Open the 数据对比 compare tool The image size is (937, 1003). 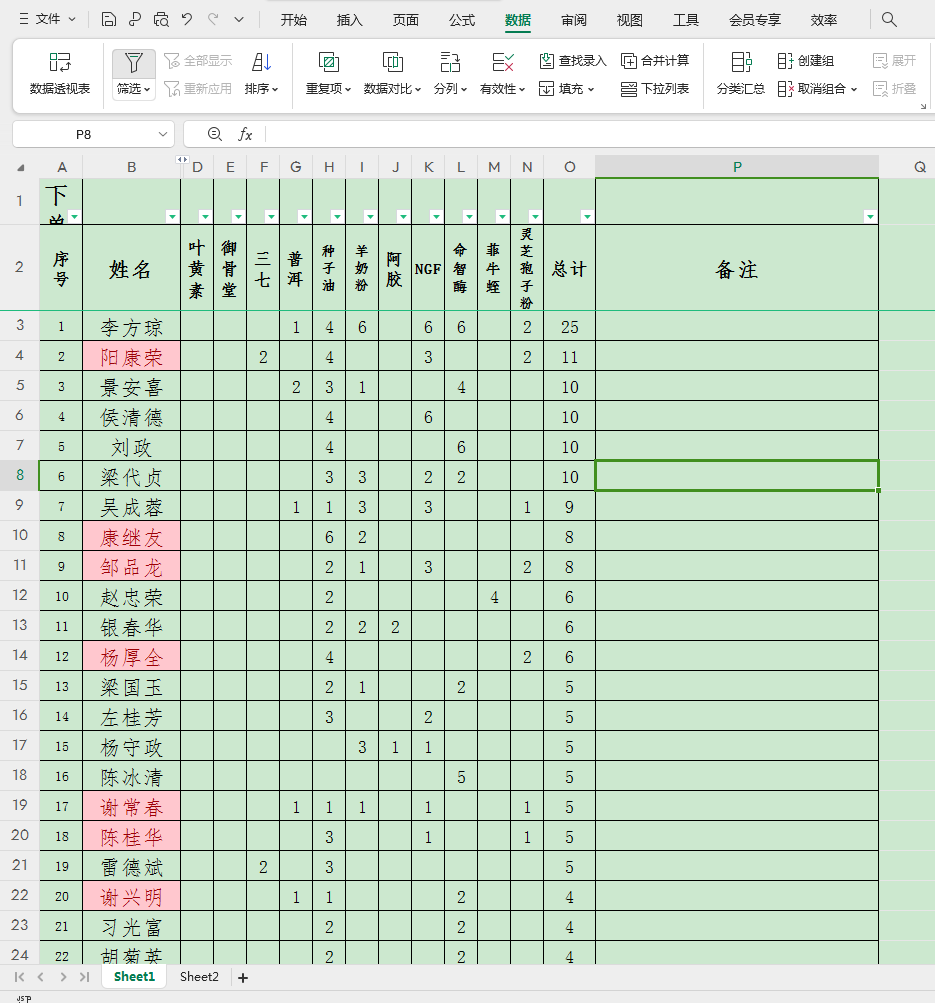coord(392,74)
